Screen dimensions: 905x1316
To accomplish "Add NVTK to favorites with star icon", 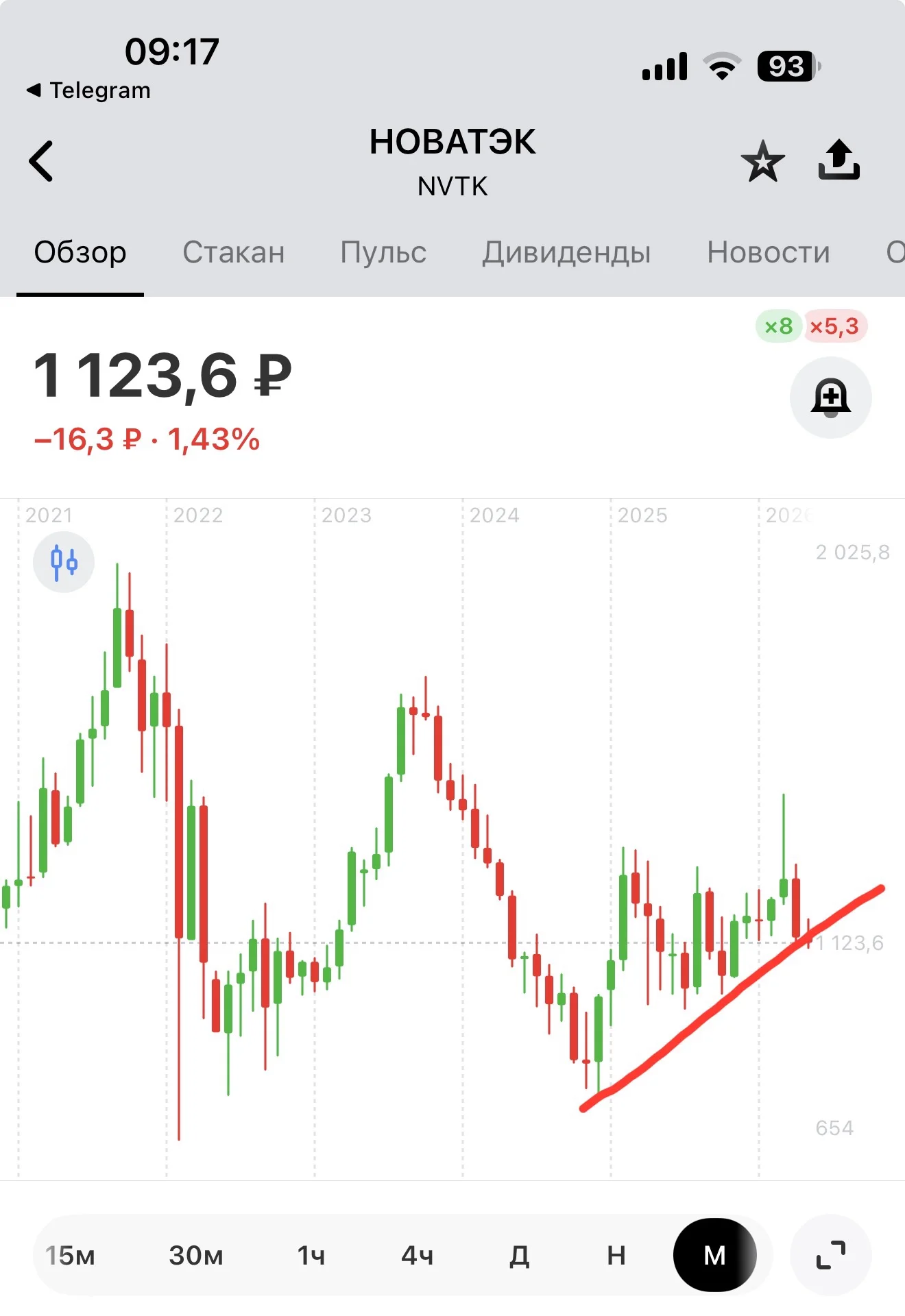I will pyautogui.click(x=762, y=161).
